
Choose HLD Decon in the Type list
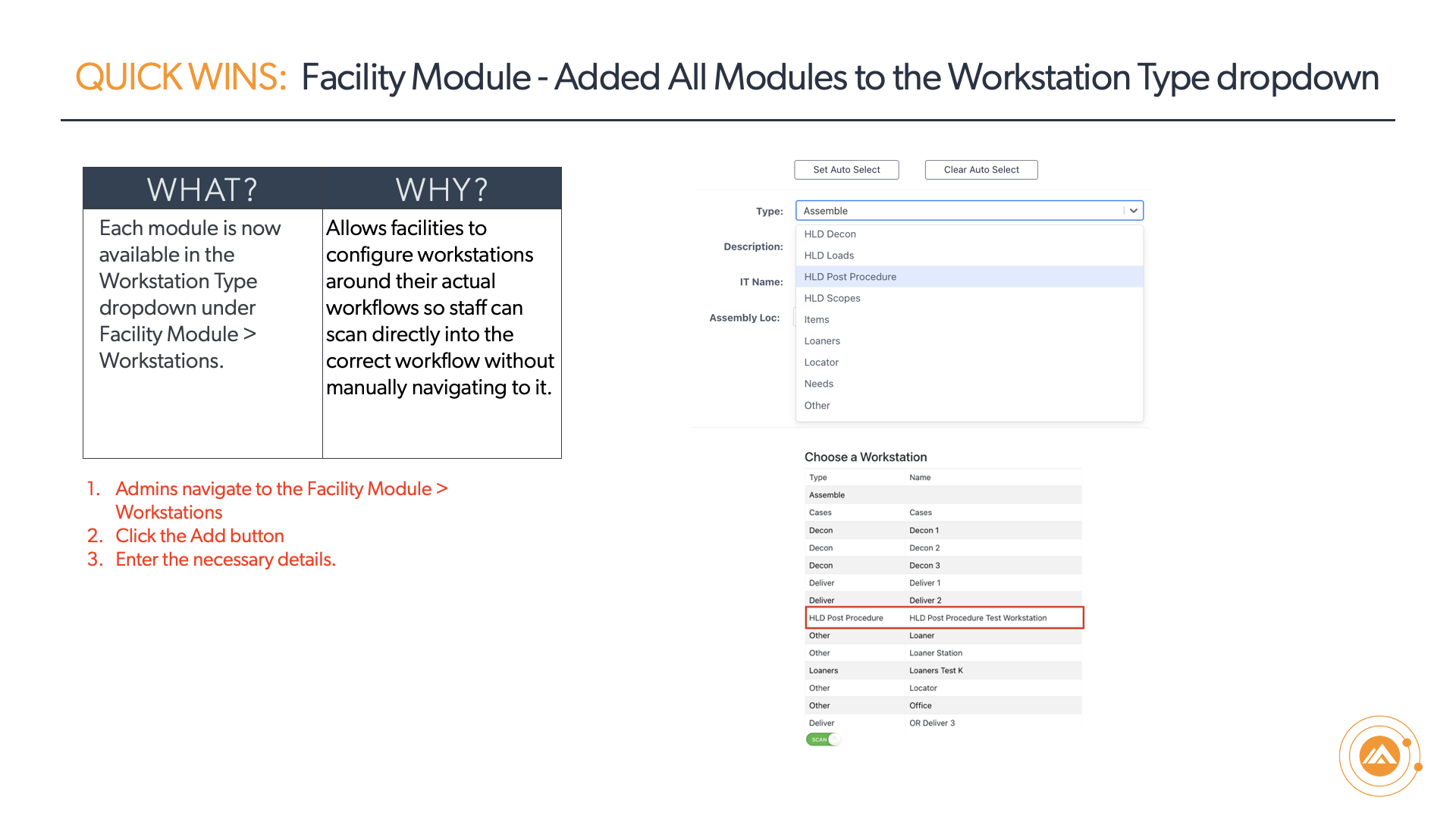coord(969,234)
